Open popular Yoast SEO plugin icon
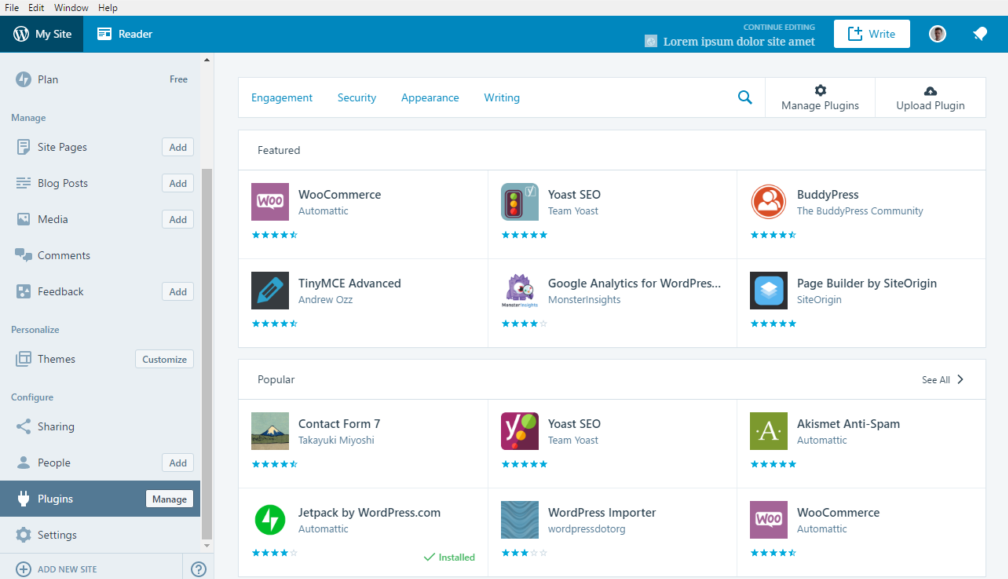This screenshot has width=1008, height=579. [x=519, y=431]
